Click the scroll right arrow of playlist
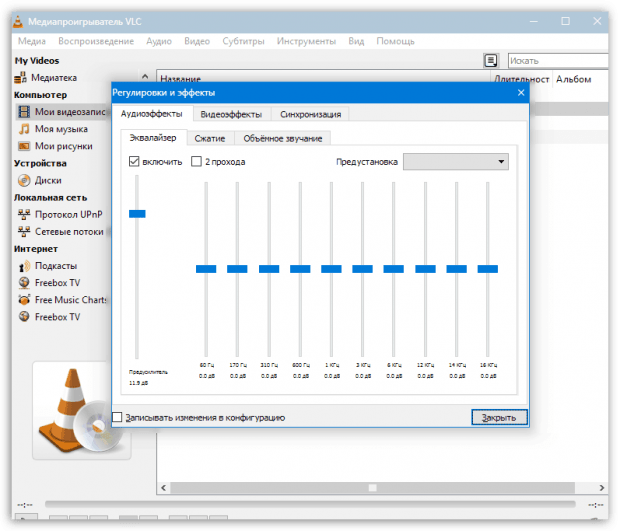This screenshot has width=620, height=531. (601, 488)
